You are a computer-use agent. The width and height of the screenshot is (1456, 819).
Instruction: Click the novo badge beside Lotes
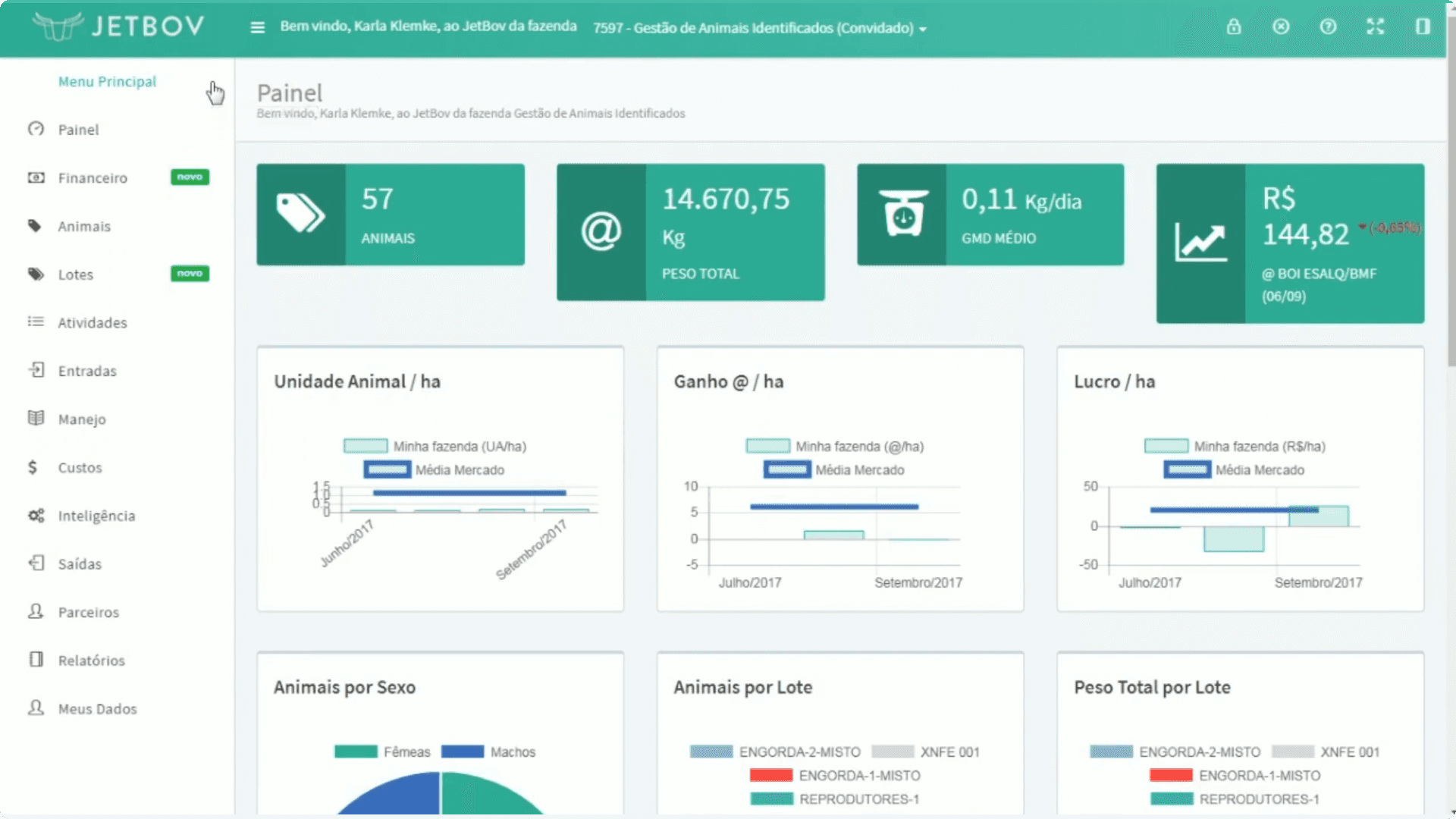190,273
